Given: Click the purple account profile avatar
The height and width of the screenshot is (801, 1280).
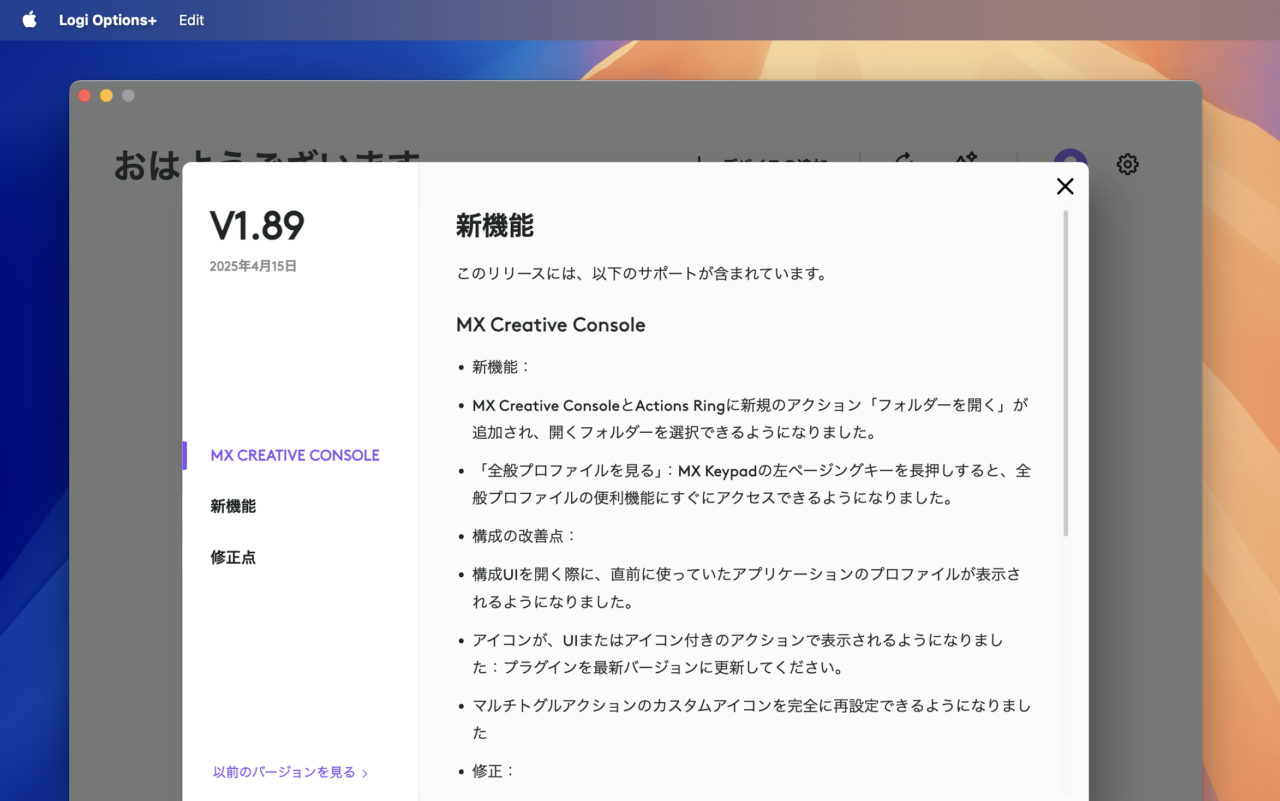Looking at the screenshot, I should click(1070, 158).
